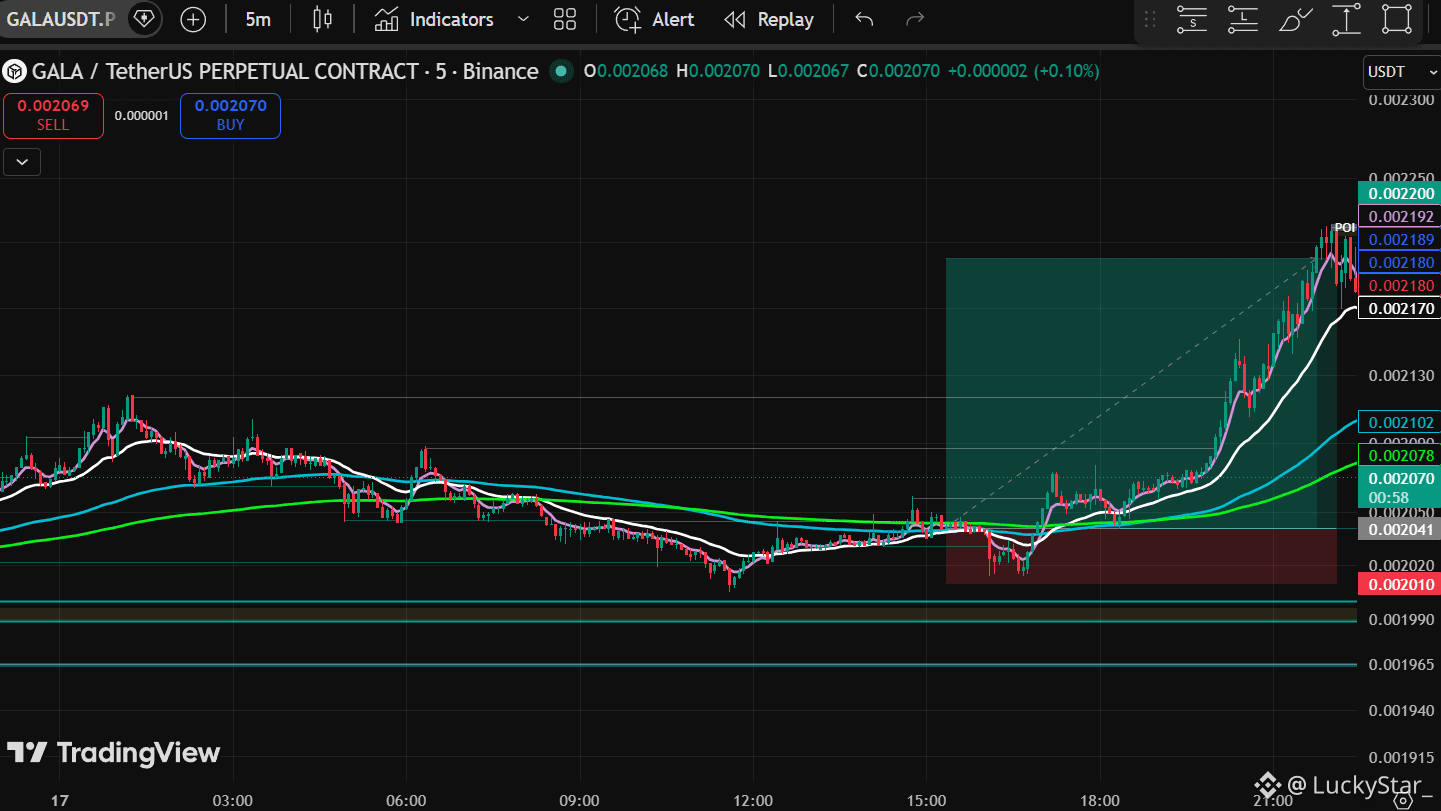Image resolution: width=1441 pixels, height=811 pixels.
Task: Start bar Replay mode
Action: tap(769, 19)
